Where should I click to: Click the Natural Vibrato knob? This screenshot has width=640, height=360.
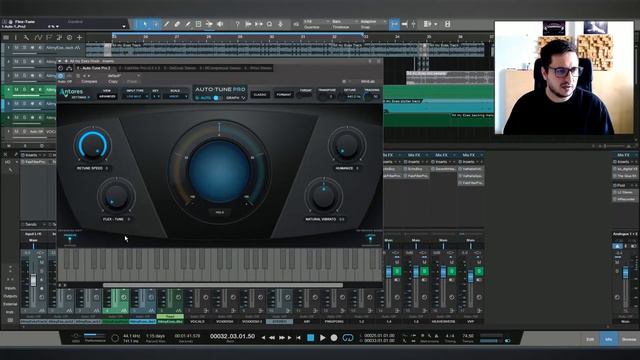[324, 197]
